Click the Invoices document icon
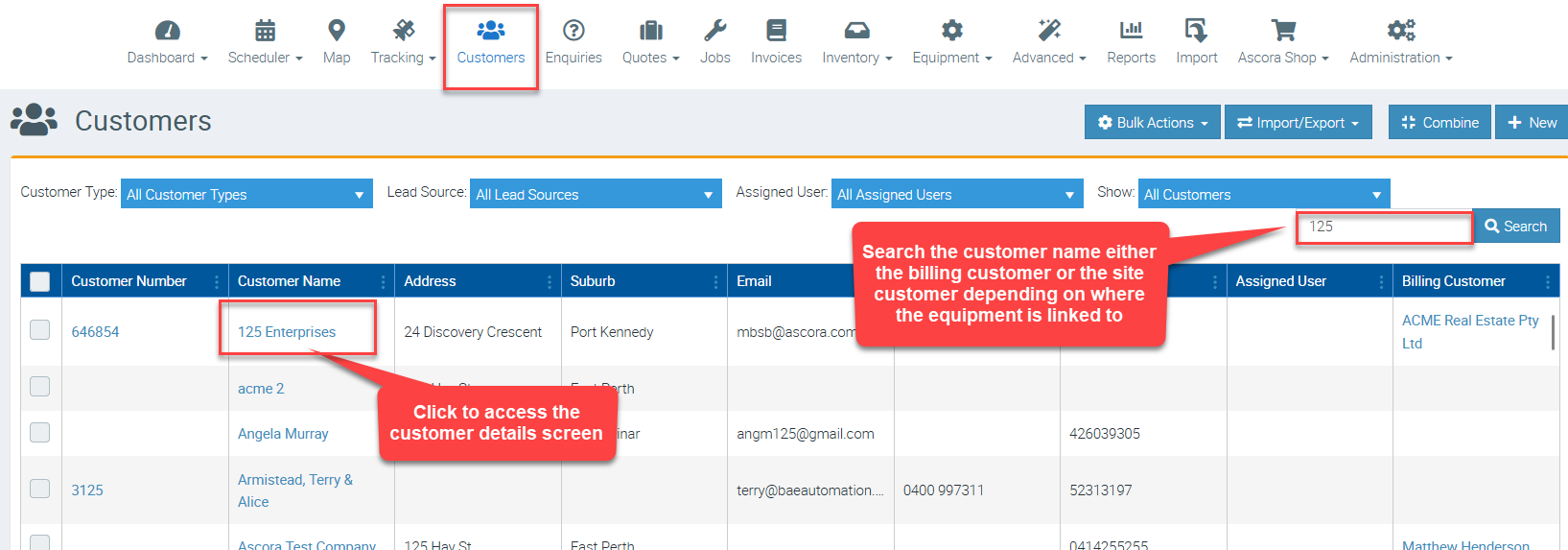The height and width of the screenshot is (550, 1568). point(776,31)
